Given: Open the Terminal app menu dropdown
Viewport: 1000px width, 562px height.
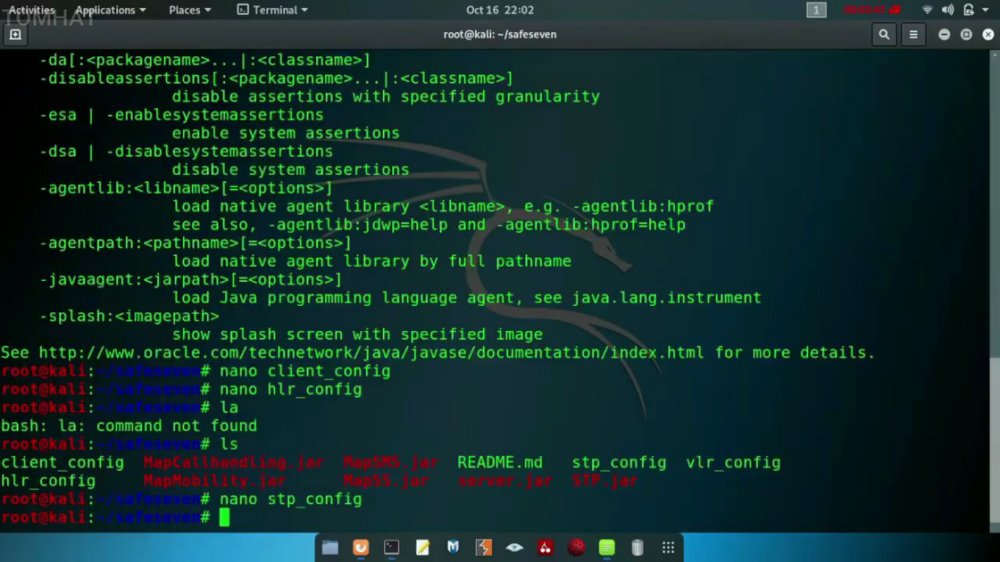Looking at the screenshot, I should (x=272, y=10).
